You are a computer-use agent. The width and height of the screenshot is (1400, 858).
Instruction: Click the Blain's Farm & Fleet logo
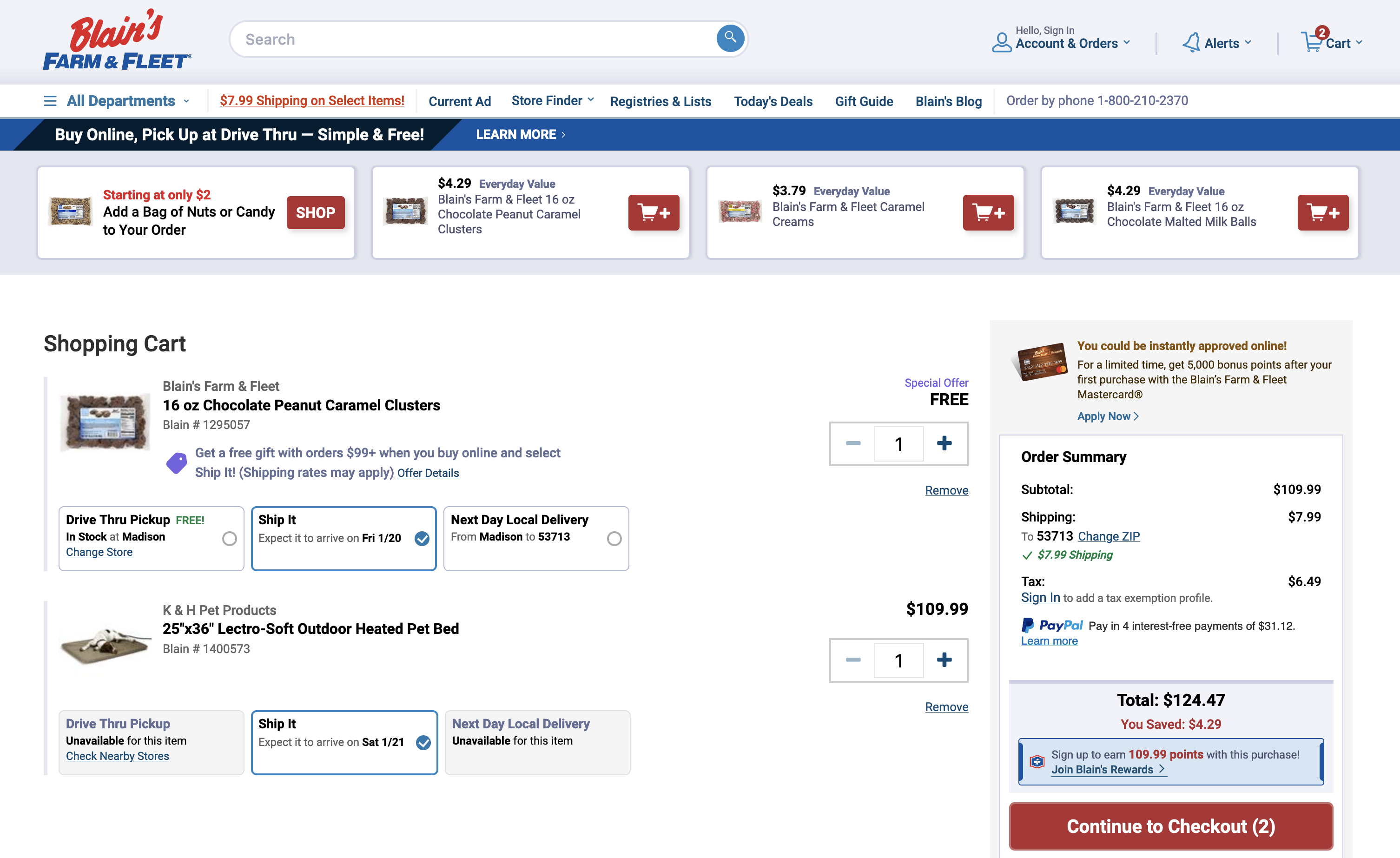point(118,40)
